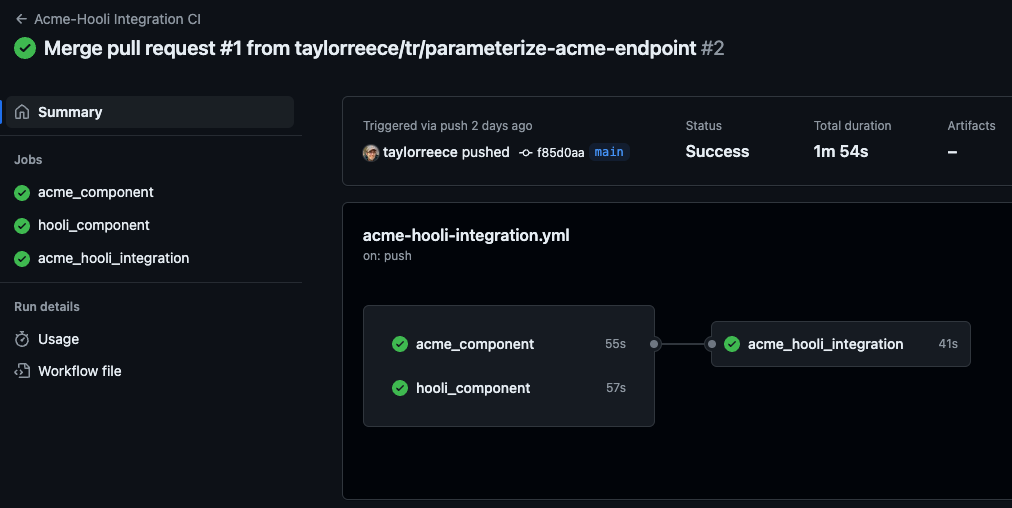Viewport: 1012px width, 508px height.
Task: Open acme_component job in the workflow graph
Action: 474,344
